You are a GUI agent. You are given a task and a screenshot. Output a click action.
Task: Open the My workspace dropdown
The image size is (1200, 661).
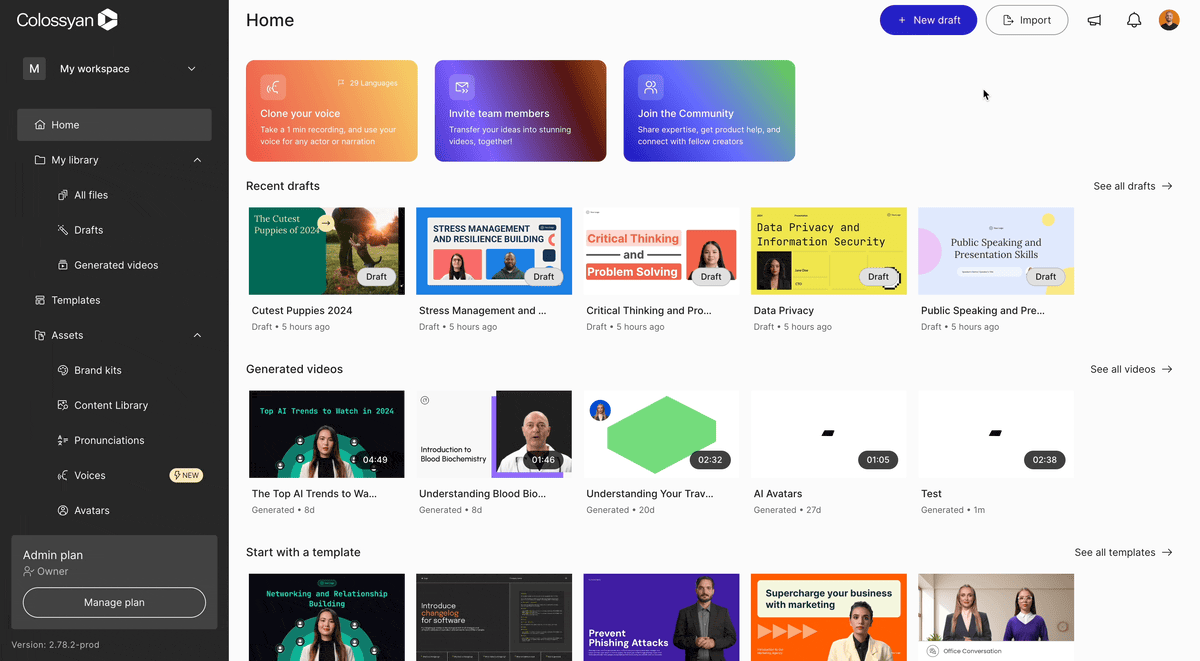coord(114,69)
